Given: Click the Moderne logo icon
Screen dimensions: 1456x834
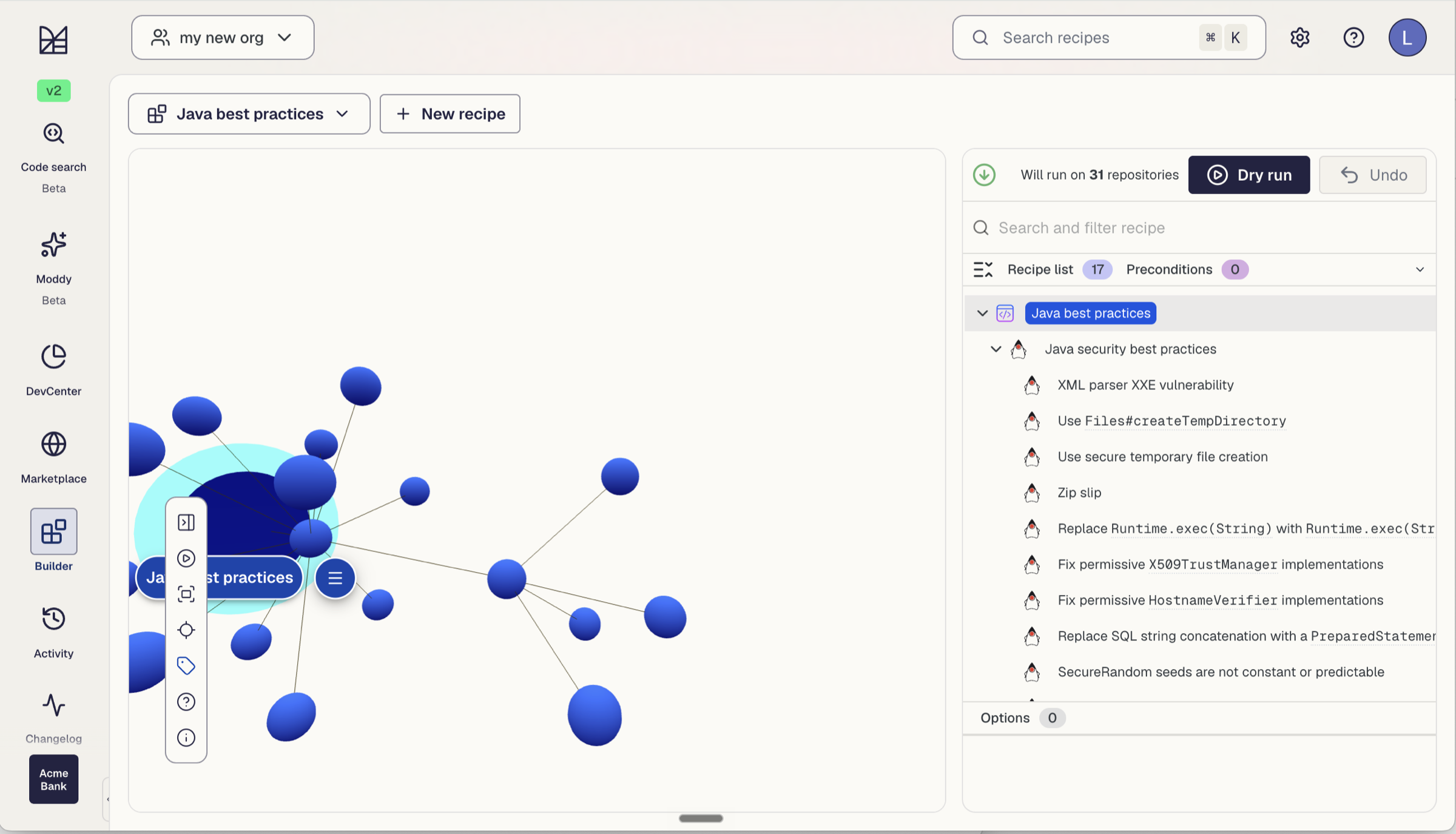Looking at the screenshot, I should [53, 39].
